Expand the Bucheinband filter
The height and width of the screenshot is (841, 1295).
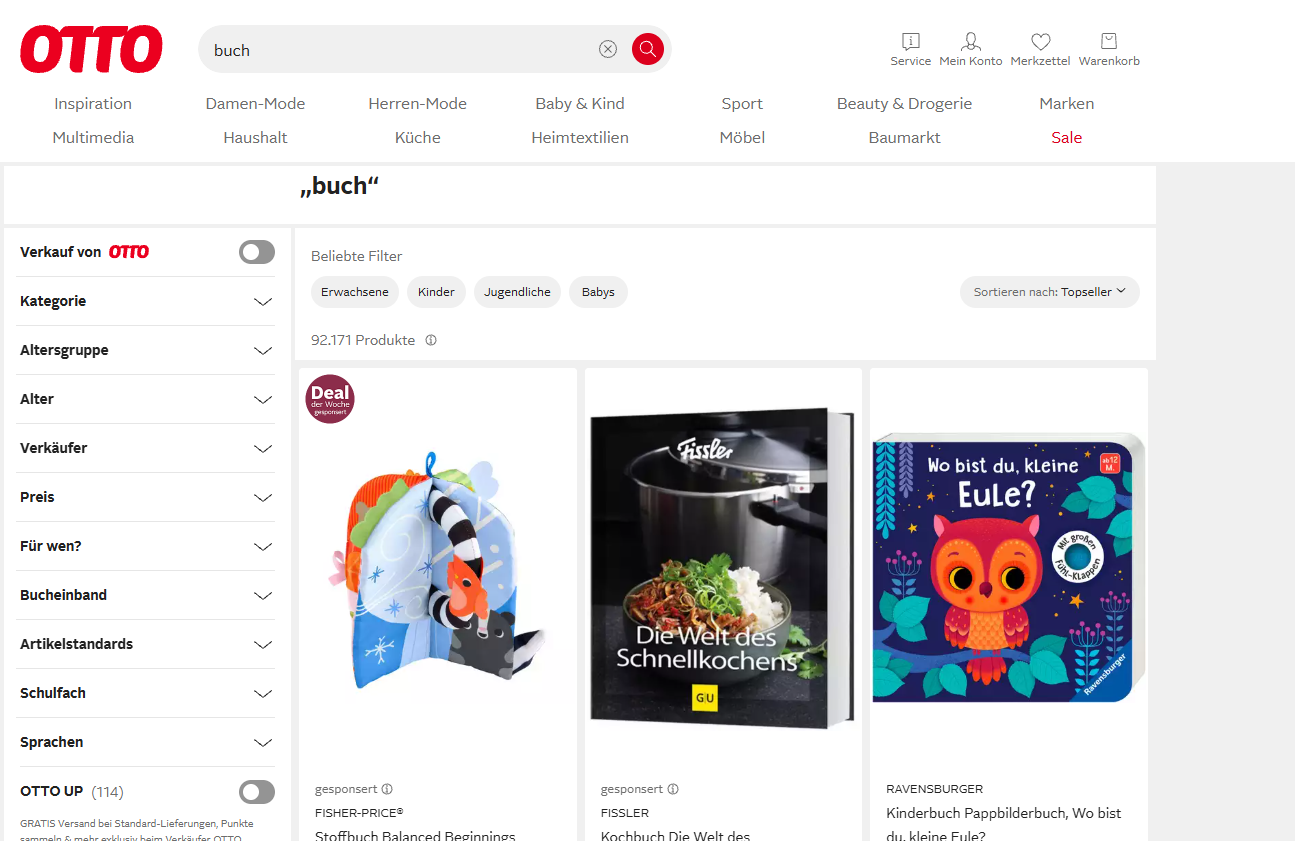tap(146, 595)
